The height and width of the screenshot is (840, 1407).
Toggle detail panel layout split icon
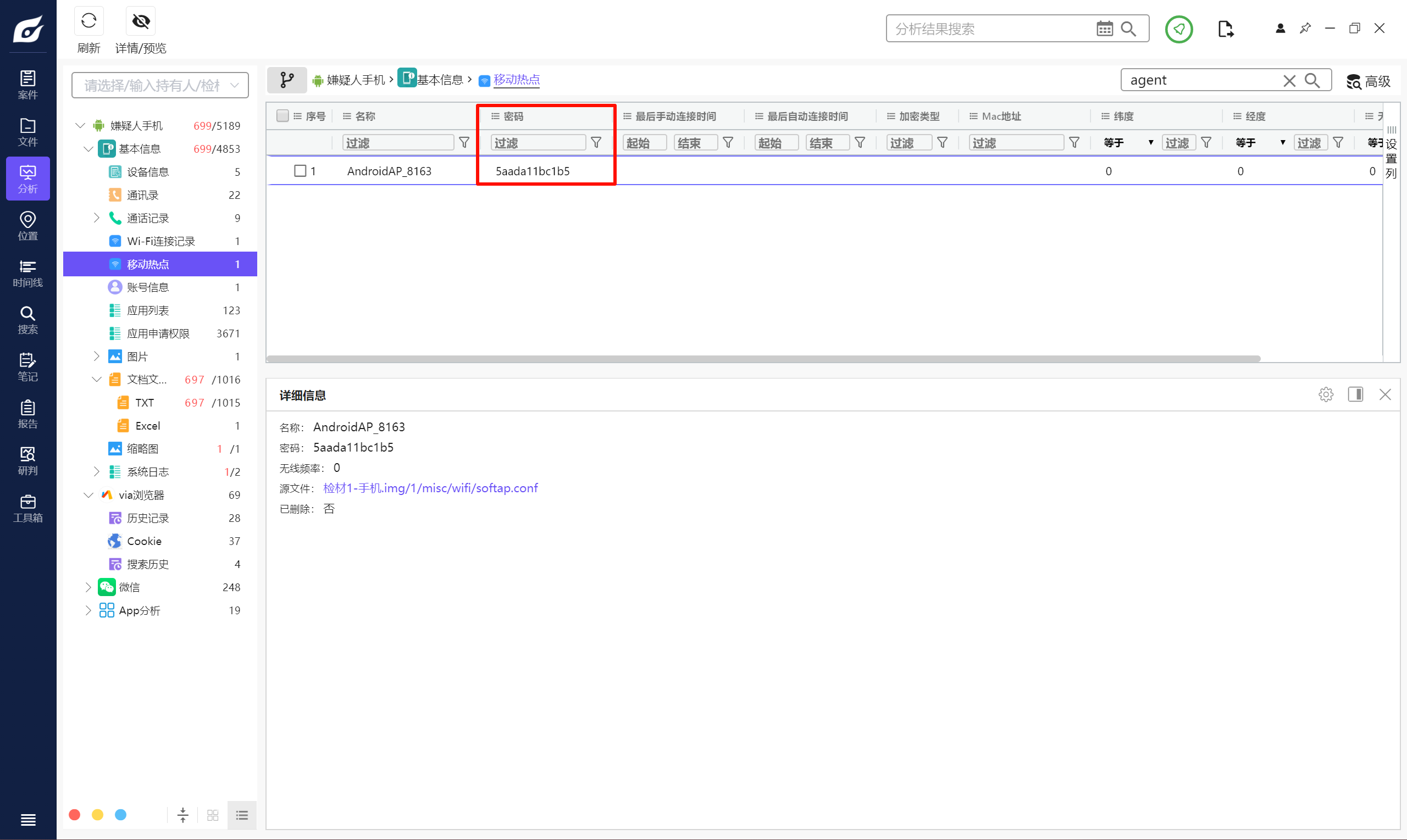click(x=1355, y=394)
